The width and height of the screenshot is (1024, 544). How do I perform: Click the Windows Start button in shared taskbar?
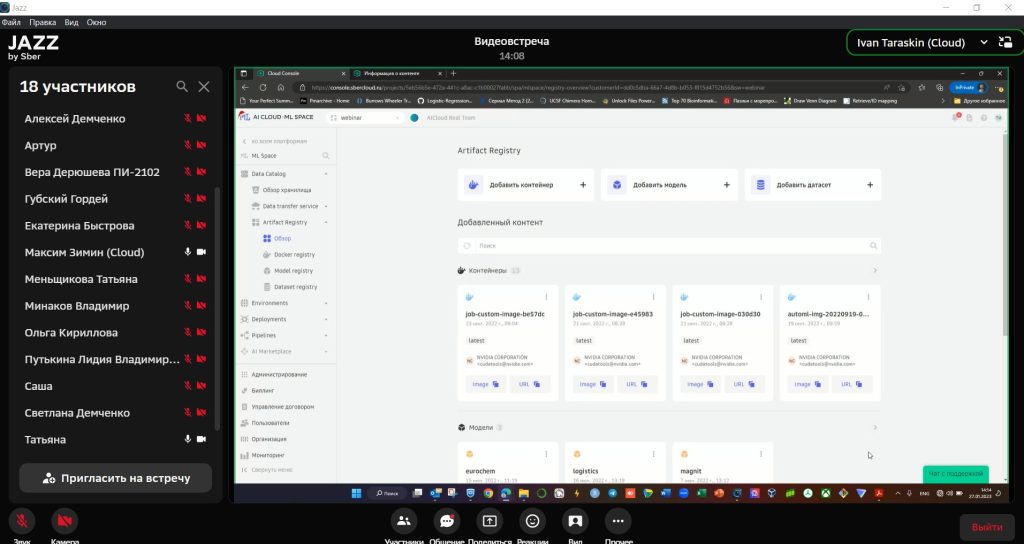tap(356, 493)
